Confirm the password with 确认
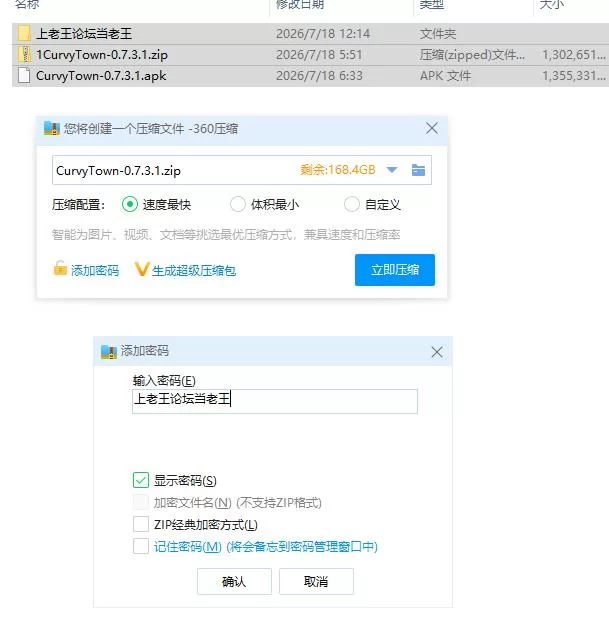 coord(234,582)
